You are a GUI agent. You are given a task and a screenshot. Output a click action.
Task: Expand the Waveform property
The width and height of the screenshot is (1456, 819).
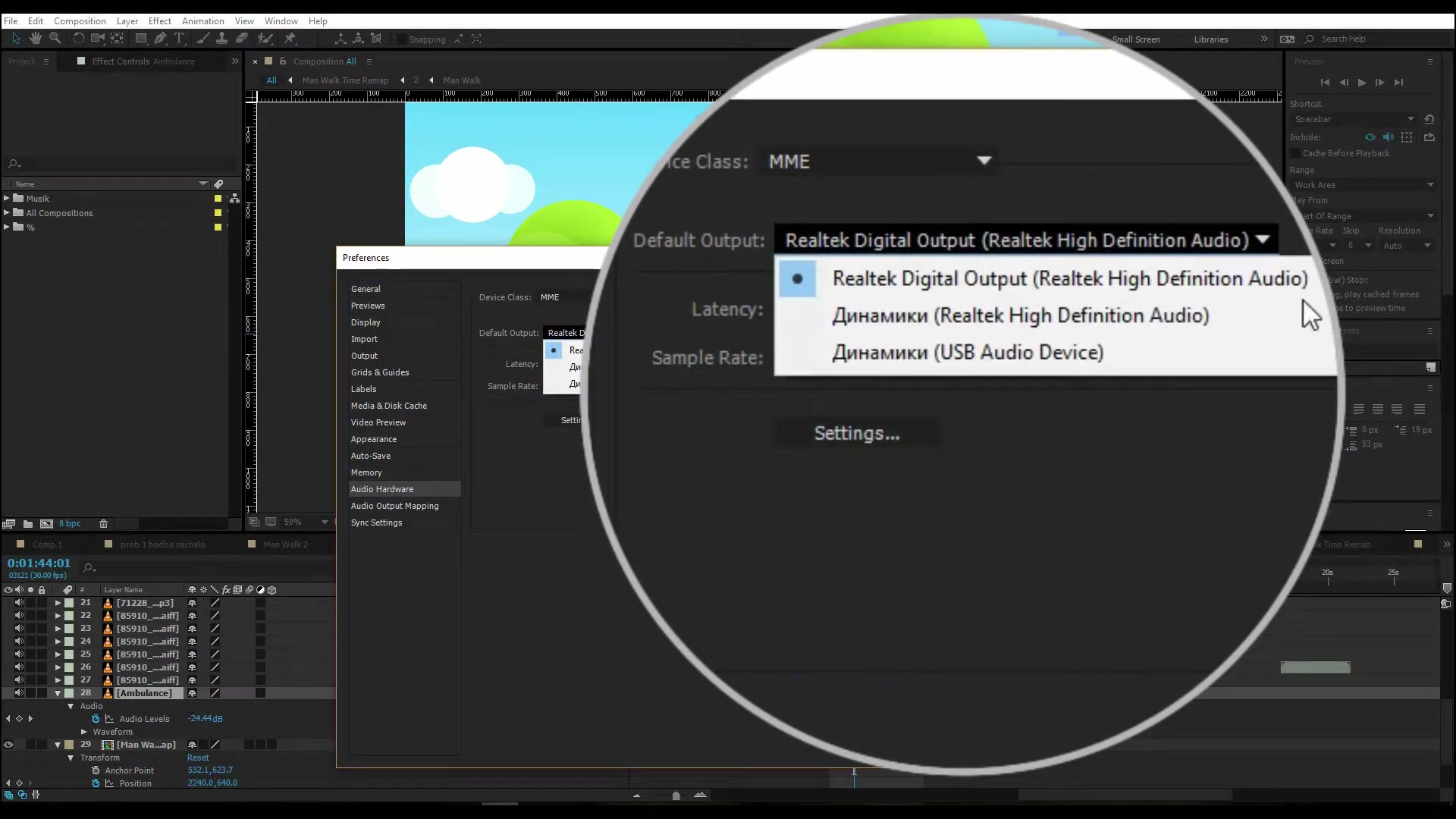click(x=84, y=732)
